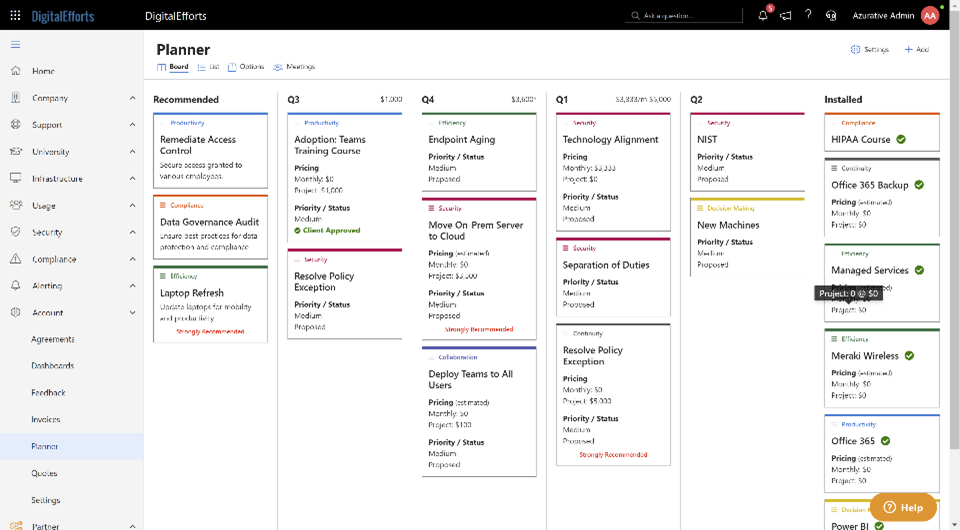This screenshot has width=960, height=530.
Task: Open Invoices under Account
Action: (x=46, y=420)
